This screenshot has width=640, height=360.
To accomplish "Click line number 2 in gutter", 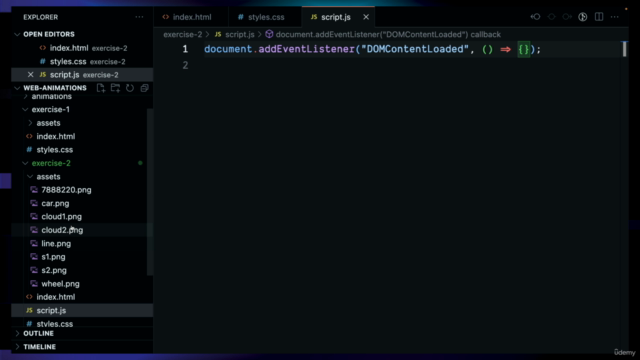I will point(185,65).
